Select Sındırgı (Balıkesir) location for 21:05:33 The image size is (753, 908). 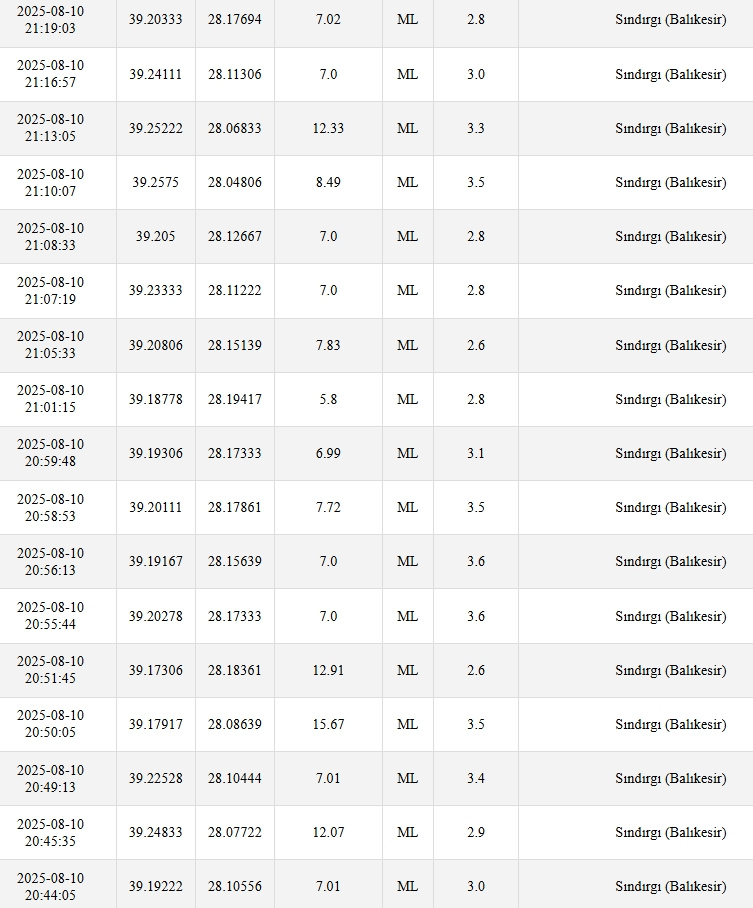point(671,345)
